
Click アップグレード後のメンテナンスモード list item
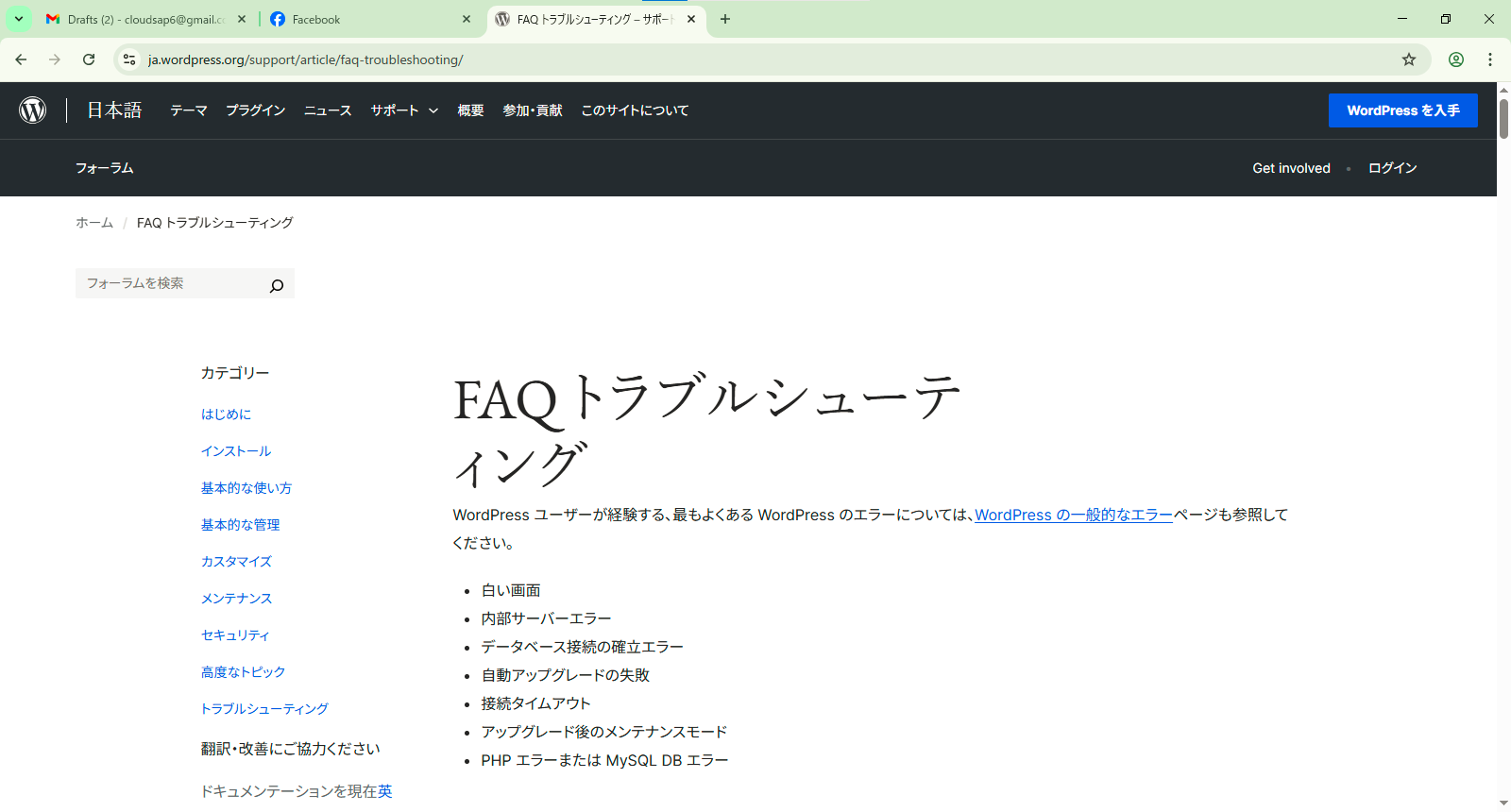coord(603,732)
